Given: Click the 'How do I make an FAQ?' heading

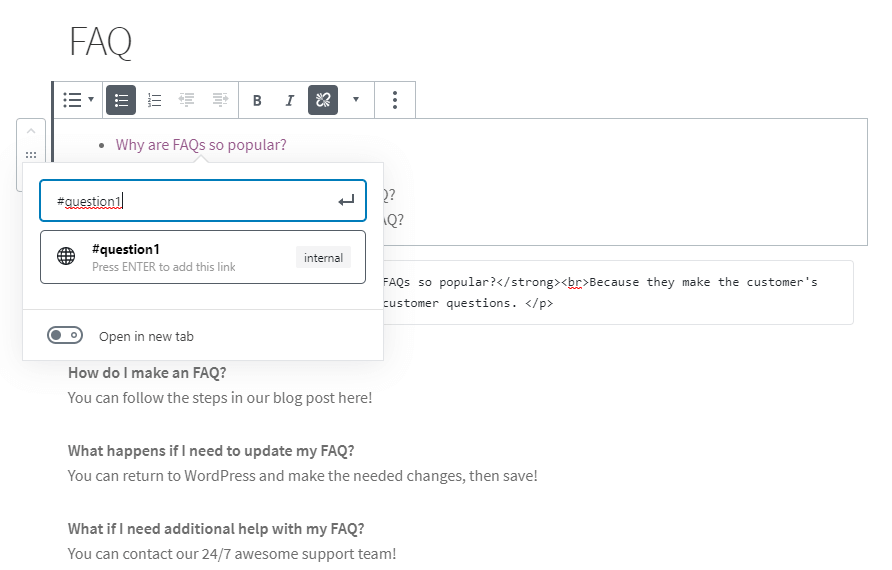Looking at the screenshot, I should click(x=147, y=373).
